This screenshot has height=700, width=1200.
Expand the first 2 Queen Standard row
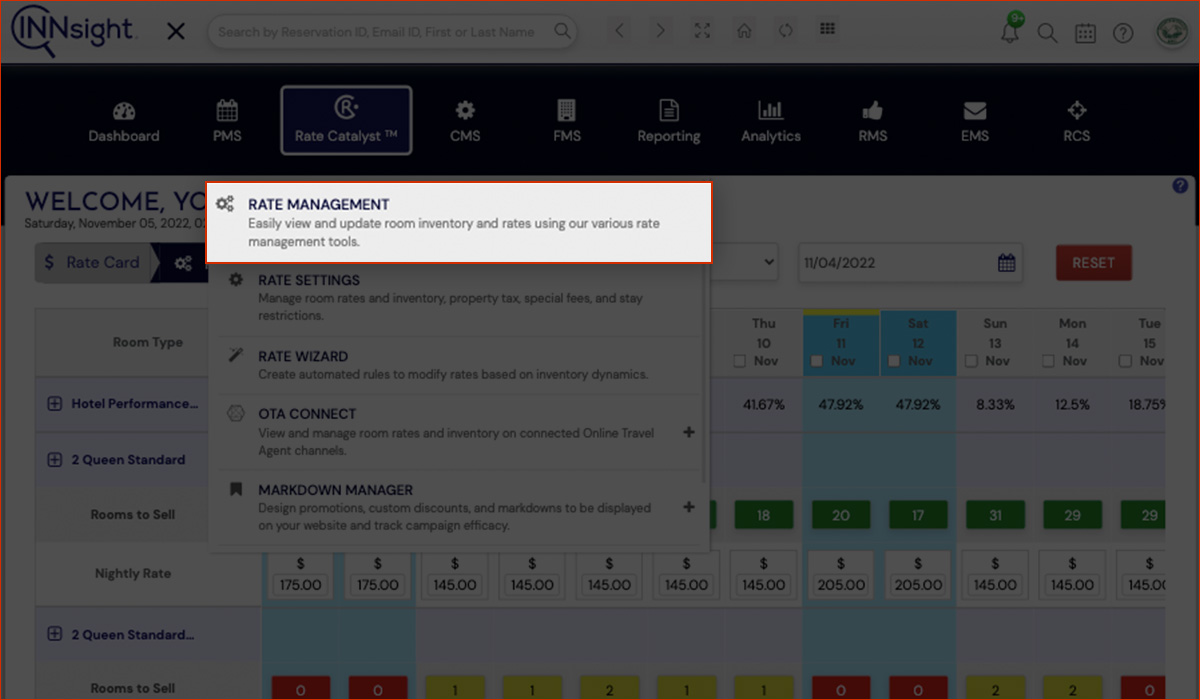coord(55,460)
